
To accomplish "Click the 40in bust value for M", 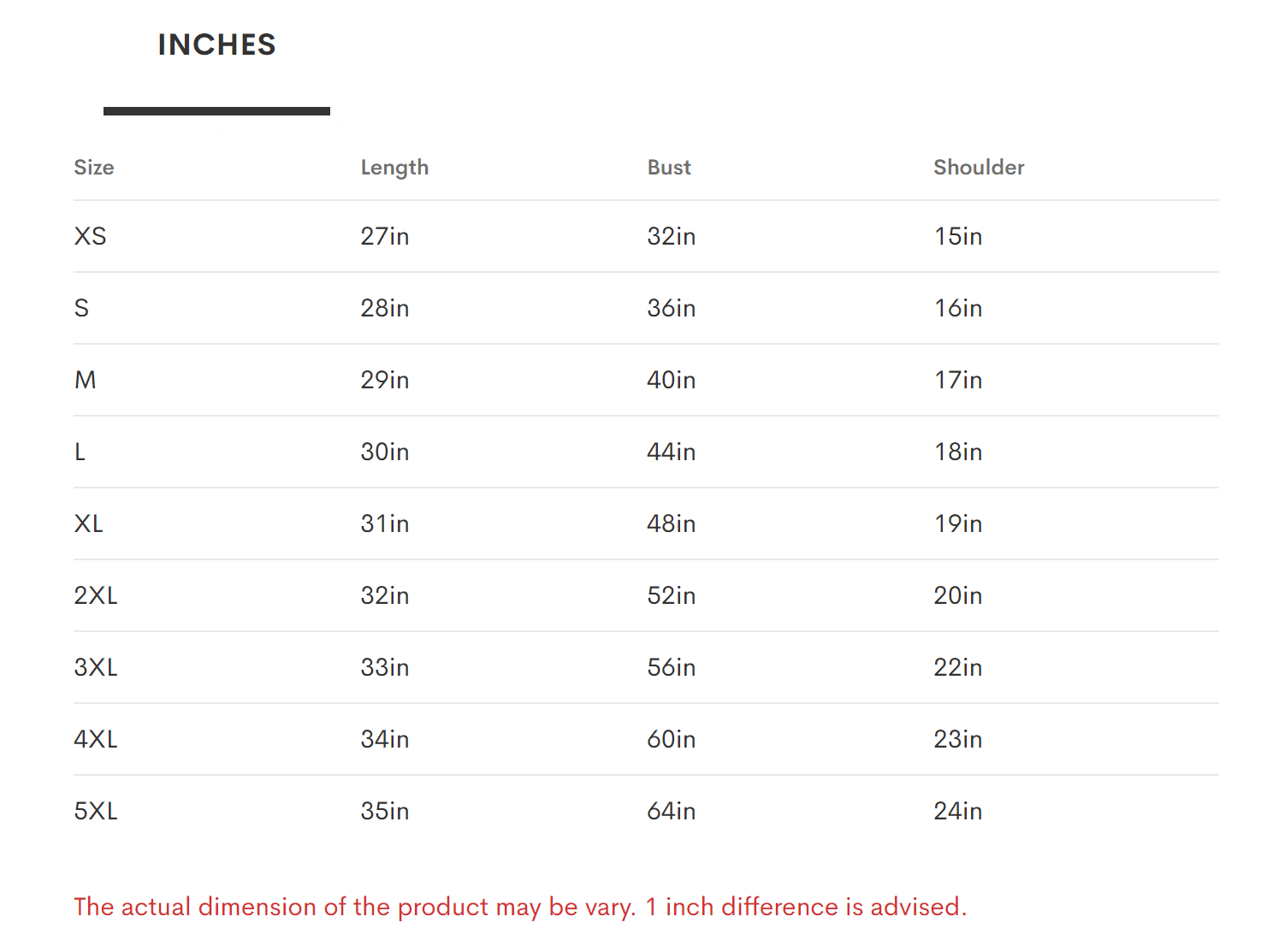I will [x=672, y=380].
